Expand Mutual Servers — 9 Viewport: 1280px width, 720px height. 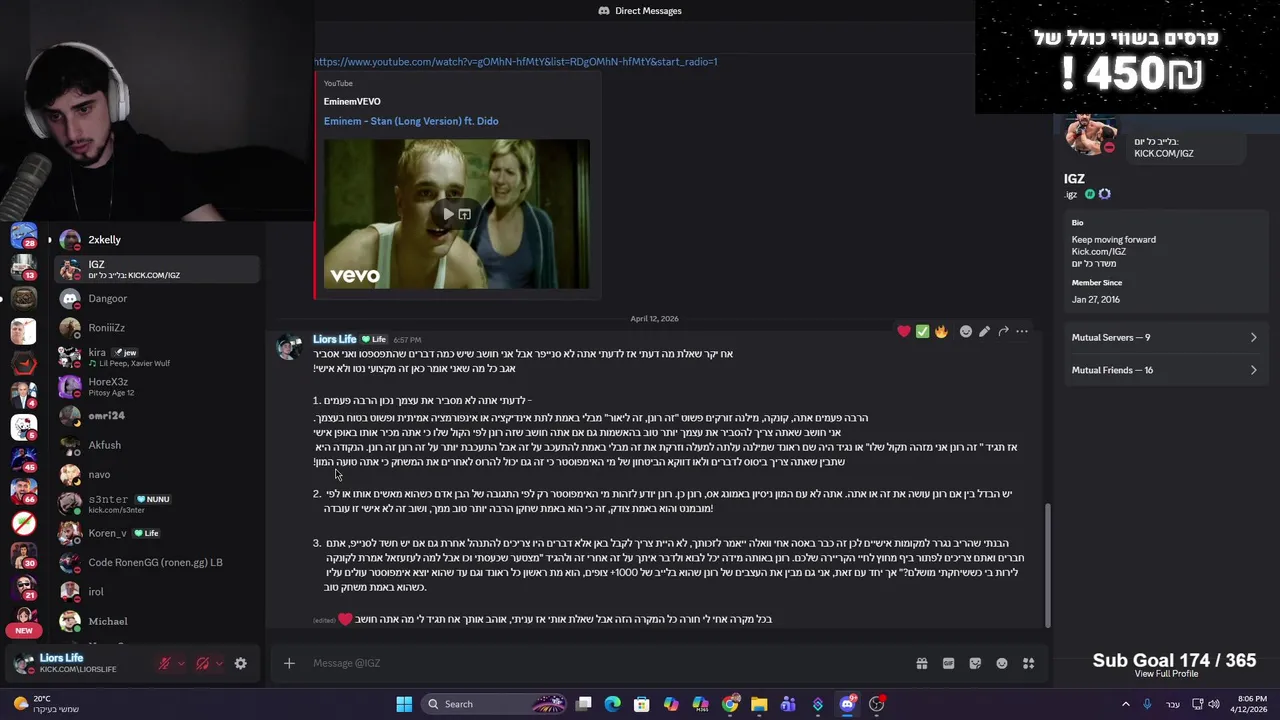coord(1164,338)
